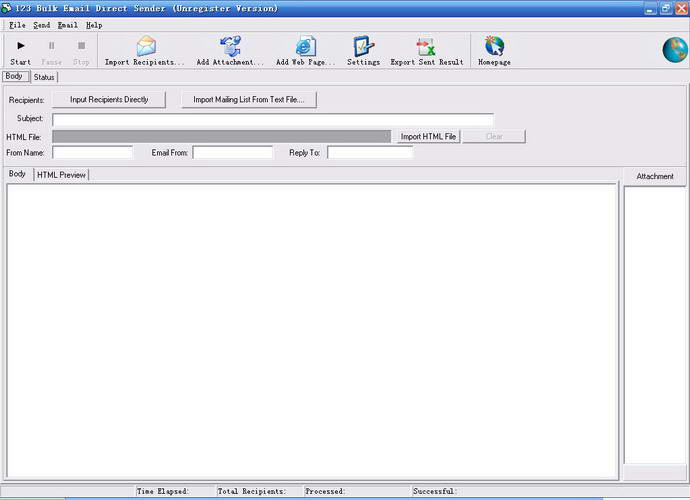Select the inner Body editor tab
This screenshot has height=500, width=690.
click(17, 174)
